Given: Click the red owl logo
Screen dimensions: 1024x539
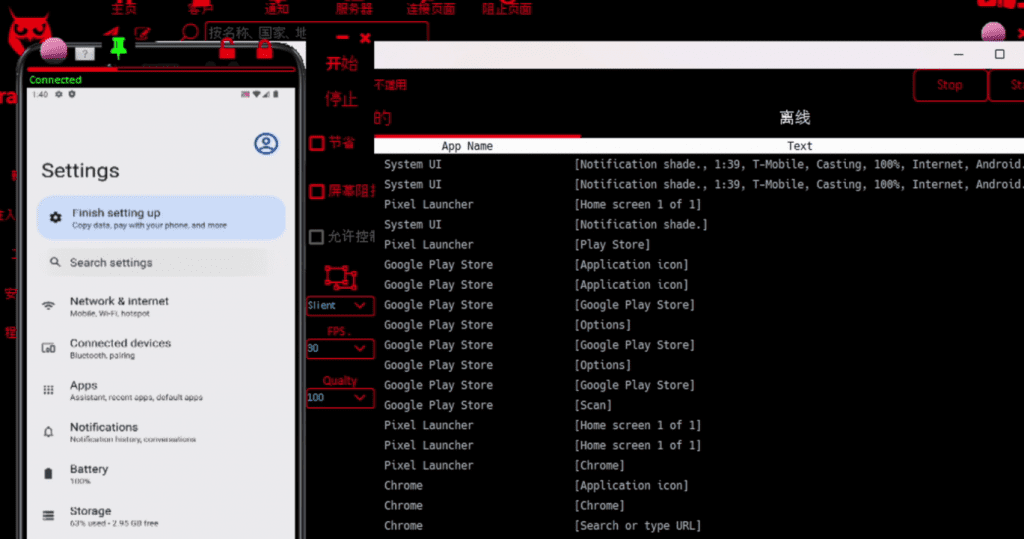Looking at the screenshot, I should coord(29,34).
